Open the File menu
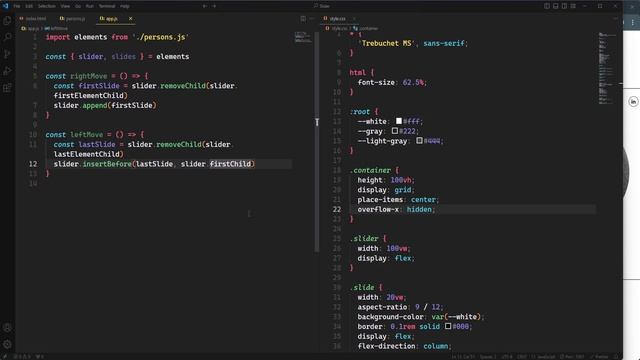Image resolution: width=640 pixels, height=360 pixels. (x=17, y=6)
